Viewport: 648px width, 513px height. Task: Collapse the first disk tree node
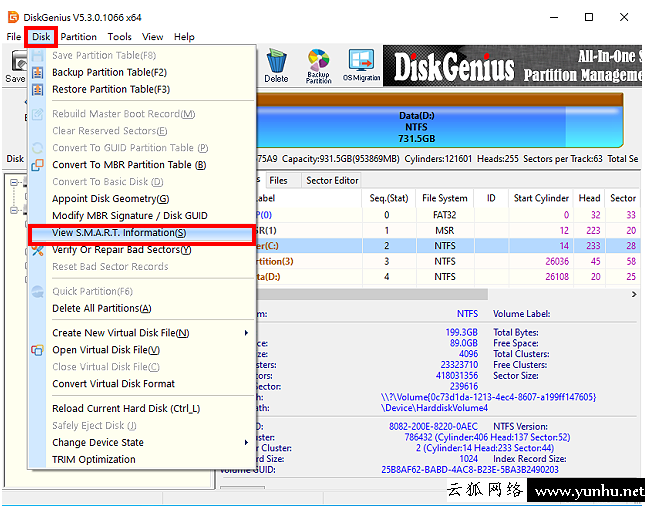pyautogui.click(x=14, y=182)
